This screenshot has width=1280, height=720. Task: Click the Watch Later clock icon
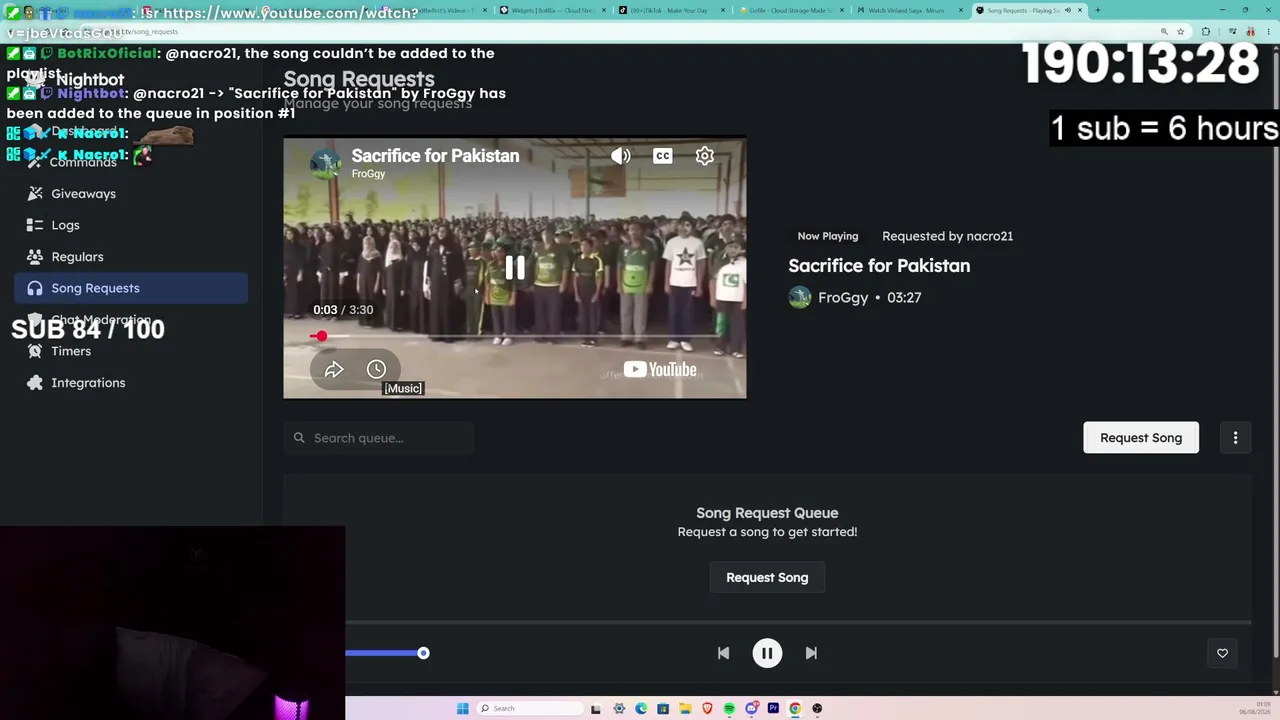(376, 370)
